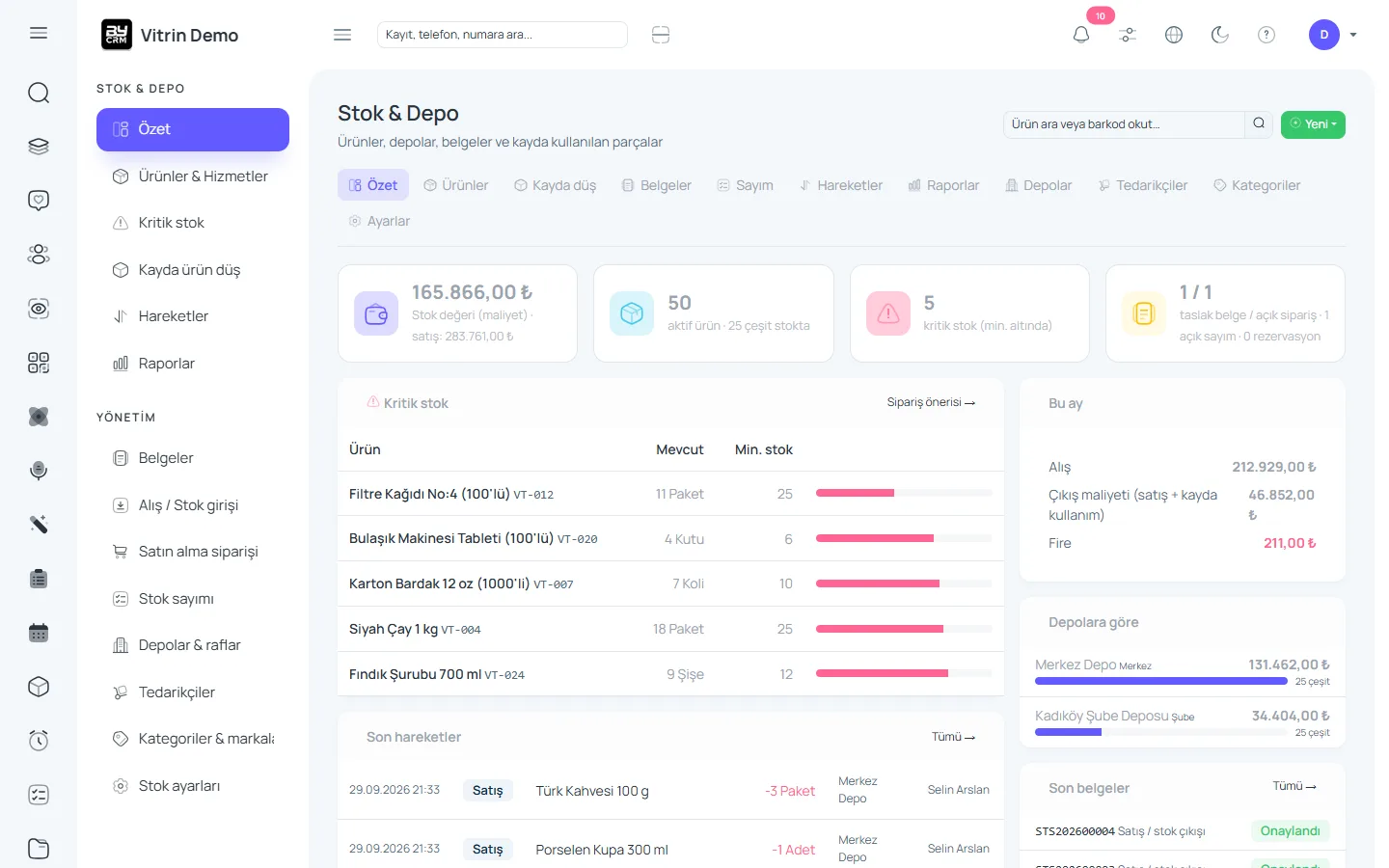This screenshot has width=1389, height=868.
Task: Click the Ürün ara veya barkod field
Action: 1124,124
